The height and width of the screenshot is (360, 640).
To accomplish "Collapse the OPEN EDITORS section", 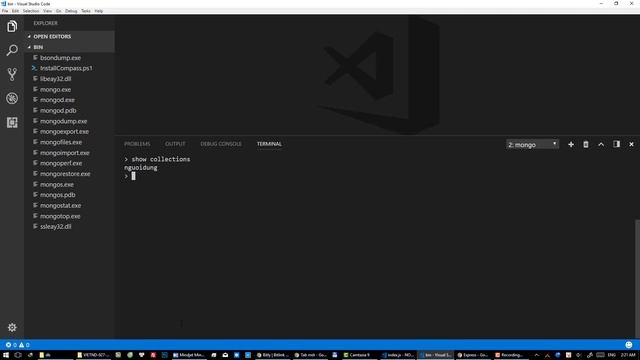I will [69, 36].
